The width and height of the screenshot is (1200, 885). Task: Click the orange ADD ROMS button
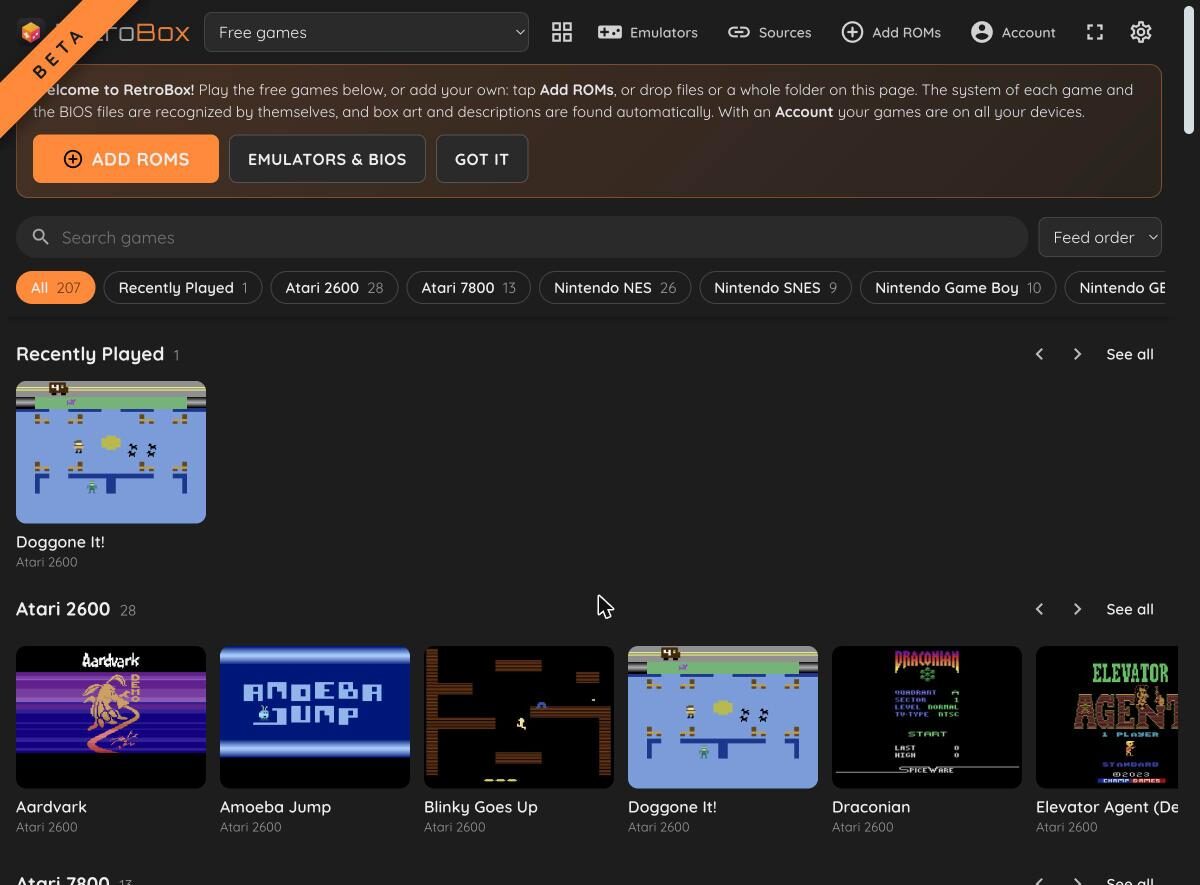point(126,159)
